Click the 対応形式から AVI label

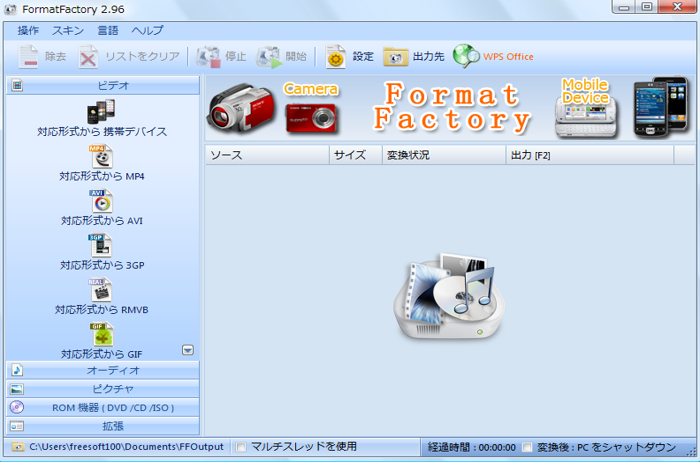click(102, 221)
